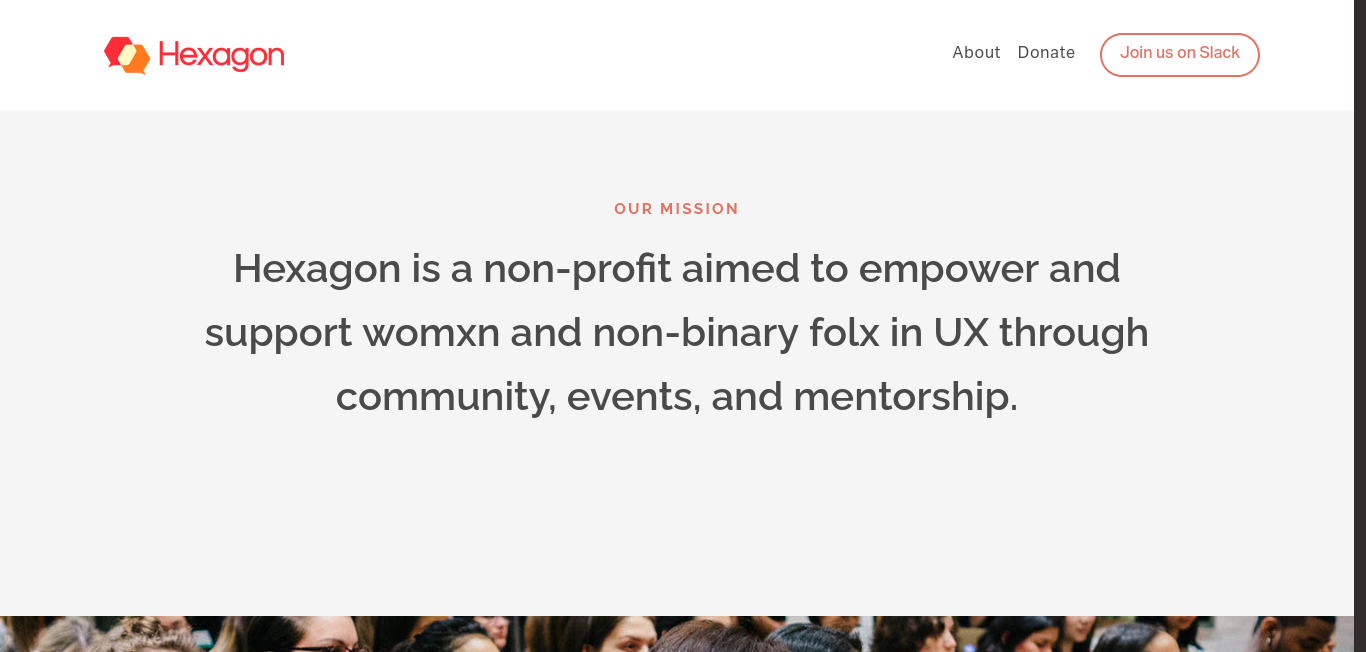Click the word support in the mission headline
Viewport: 1366px width, 652px height.
278,333
